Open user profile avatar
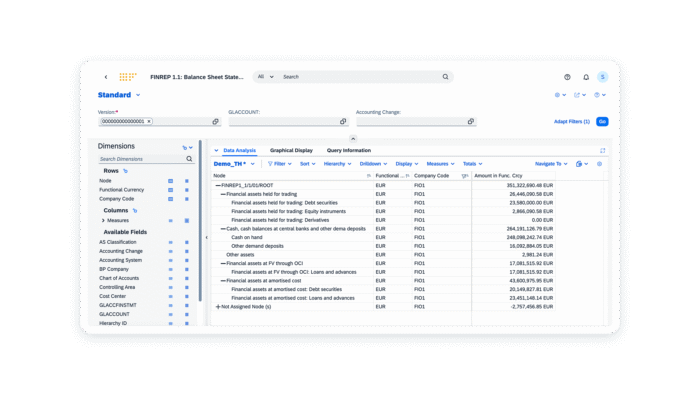The image size is (700, 394). (602, 77)
